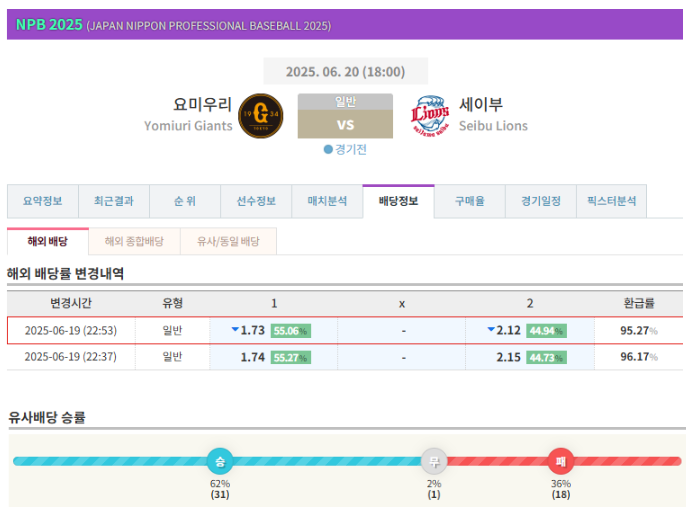Click the timestamp 2025-06-19 (22:53)
This screenshot has height=518, width=699.
71,330
